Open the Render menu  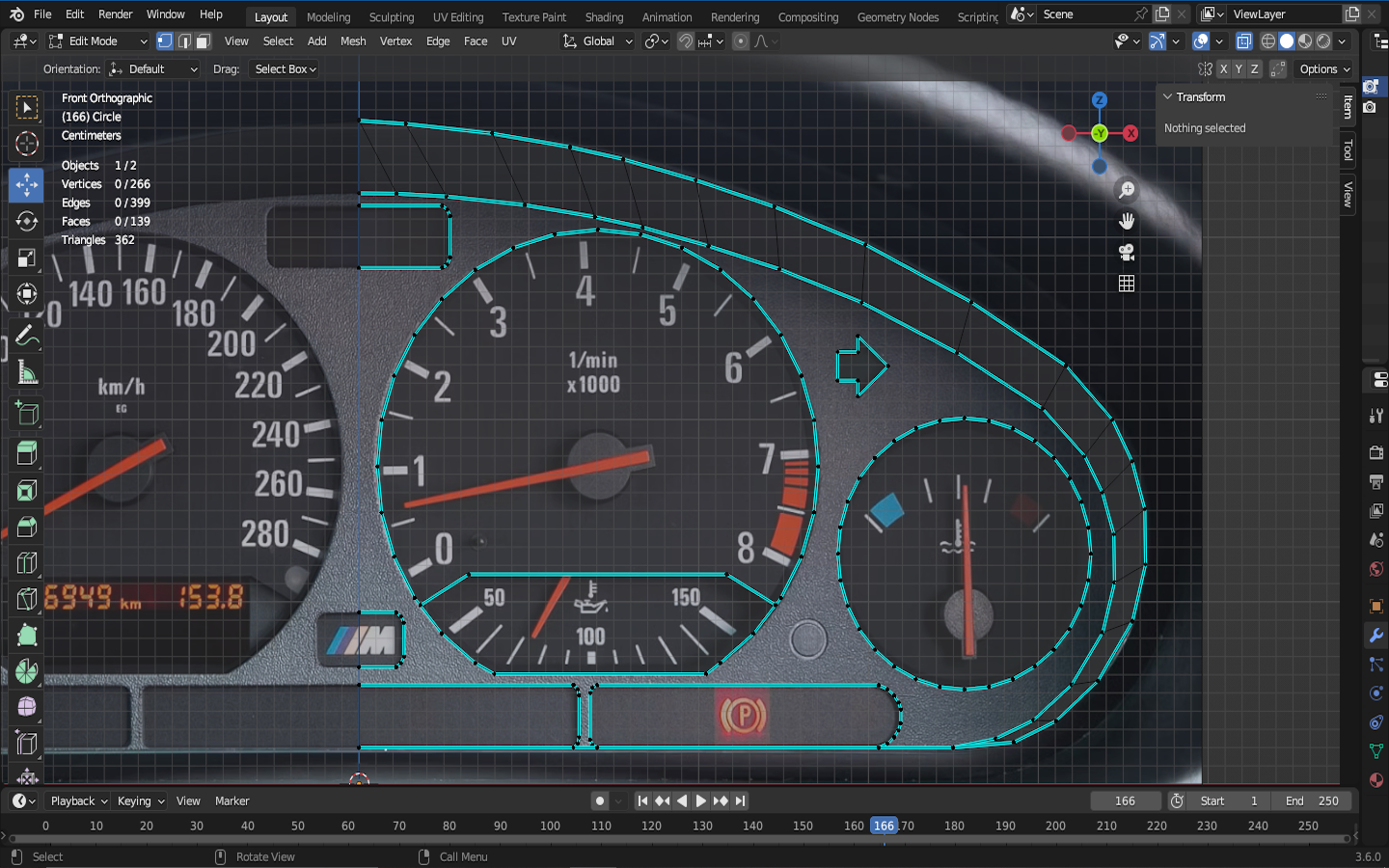click(116, 14)
